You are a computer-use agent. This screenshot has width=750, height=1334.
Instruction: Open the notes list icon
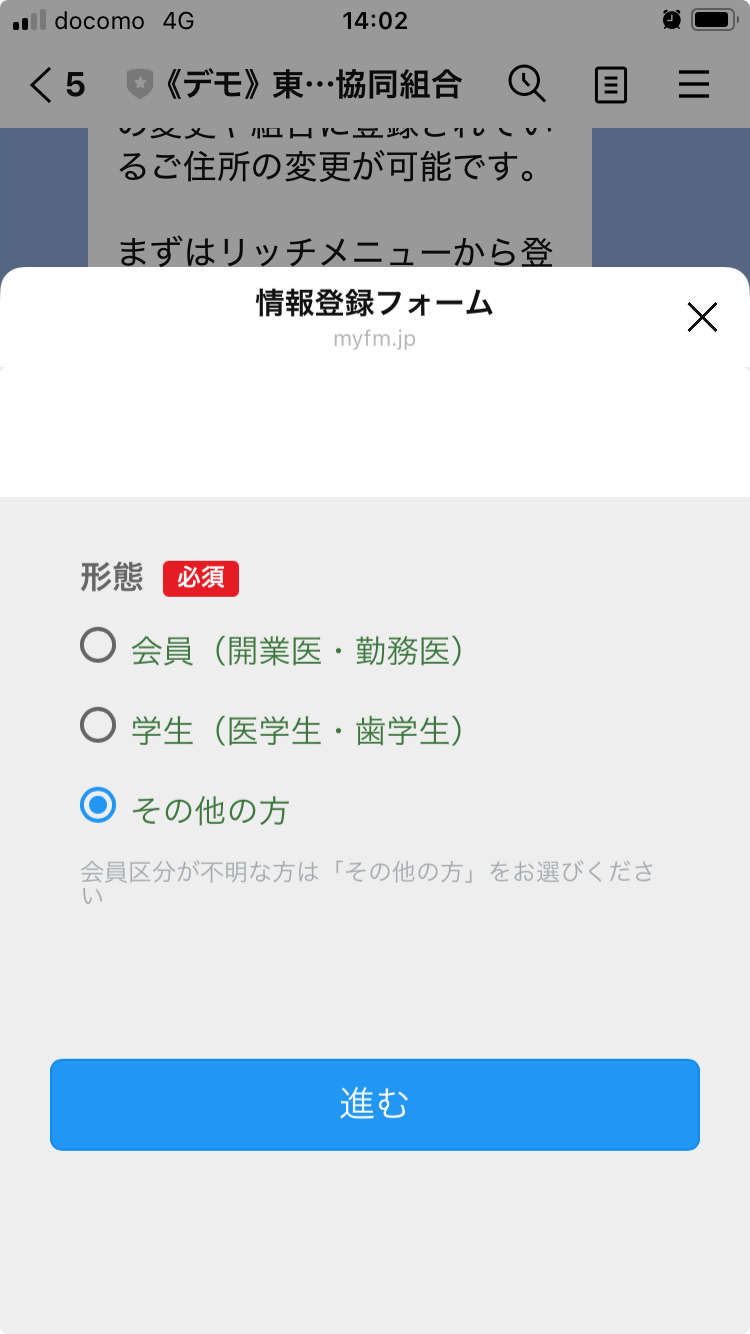[610, 85]
